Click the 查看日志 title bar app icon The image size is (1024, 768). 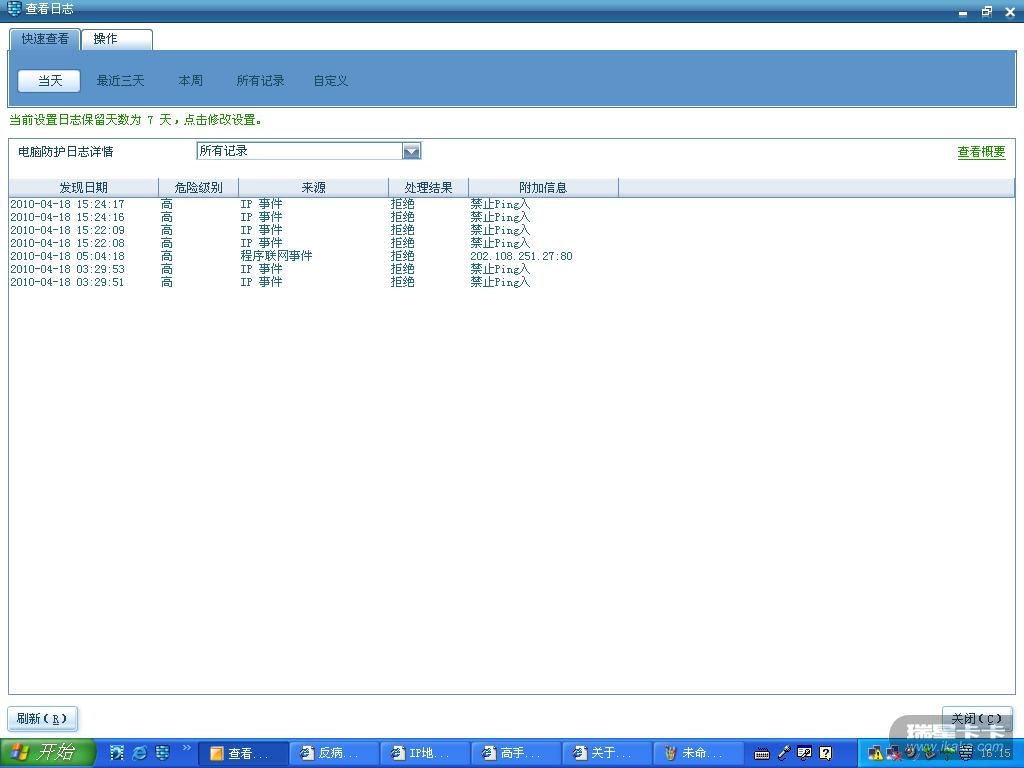pyautogui.click(x=14, y=8)
